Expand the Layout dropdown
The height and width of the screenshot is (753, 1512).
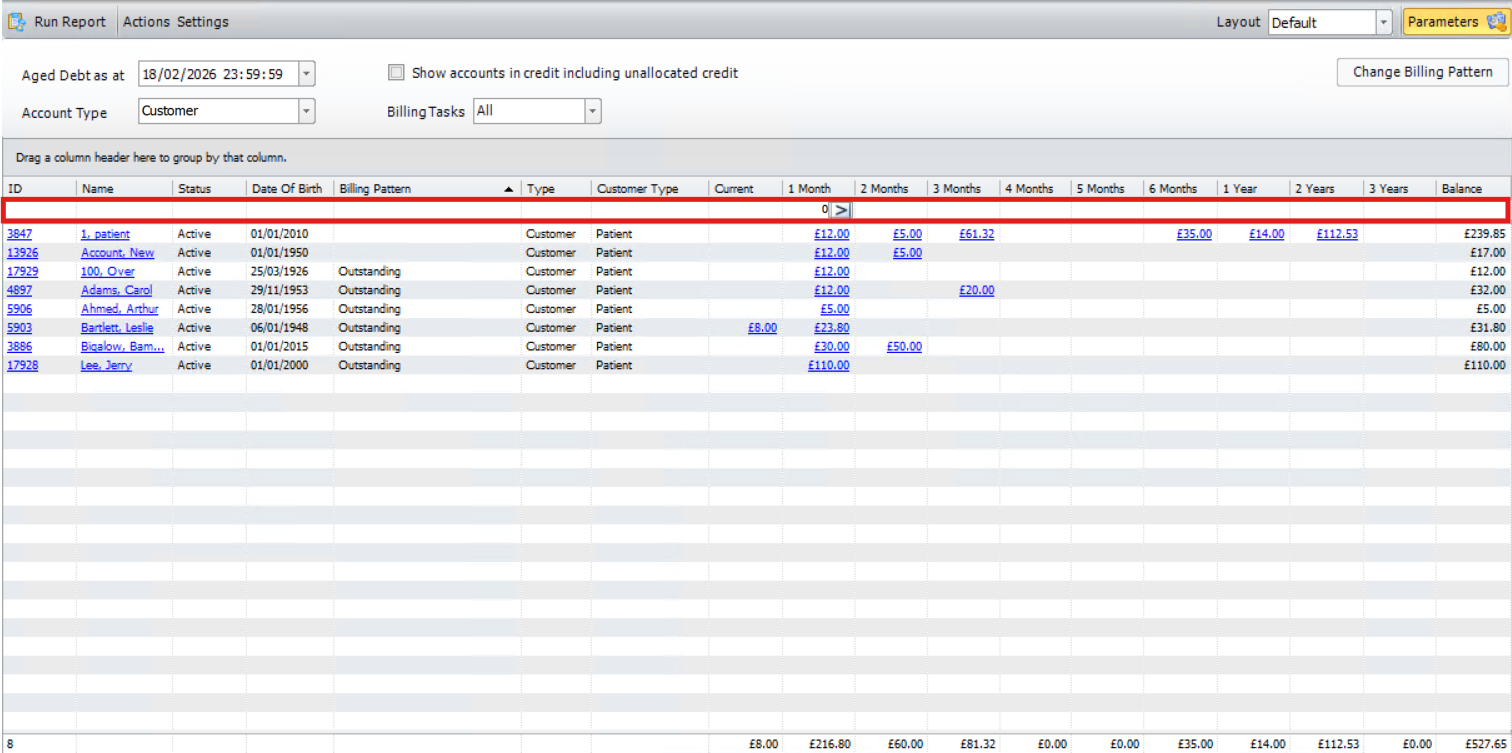coord(1383,22)
